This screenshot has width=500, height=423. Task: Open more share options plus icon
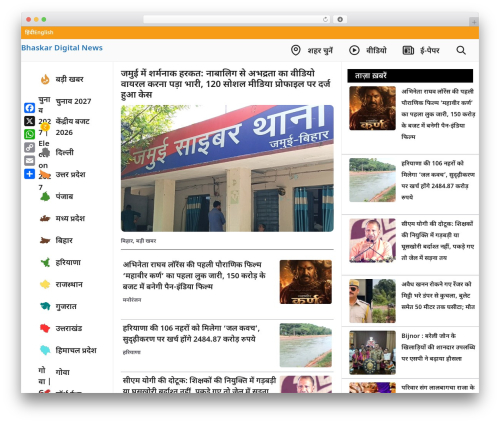click(29, 174)
